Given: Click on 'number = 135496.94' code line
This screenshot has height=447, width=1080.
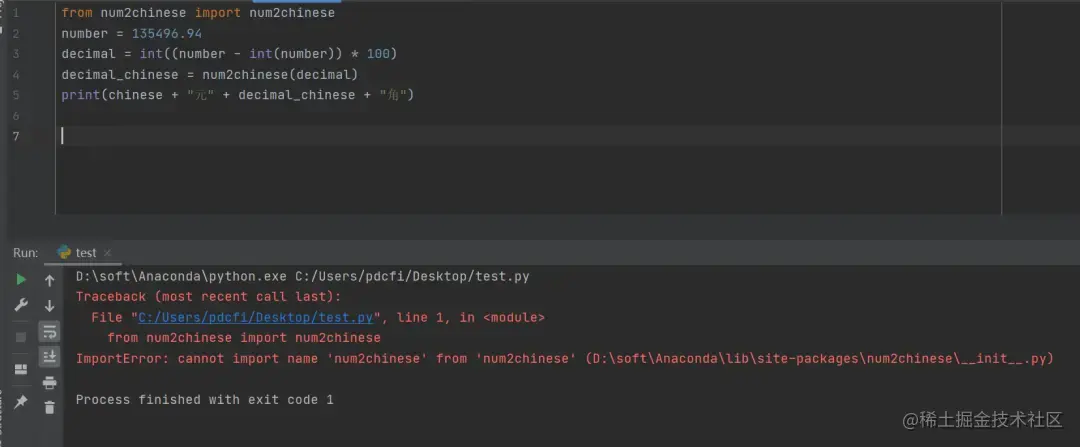Looking at the screenshot, I should (x=132, y=34).
